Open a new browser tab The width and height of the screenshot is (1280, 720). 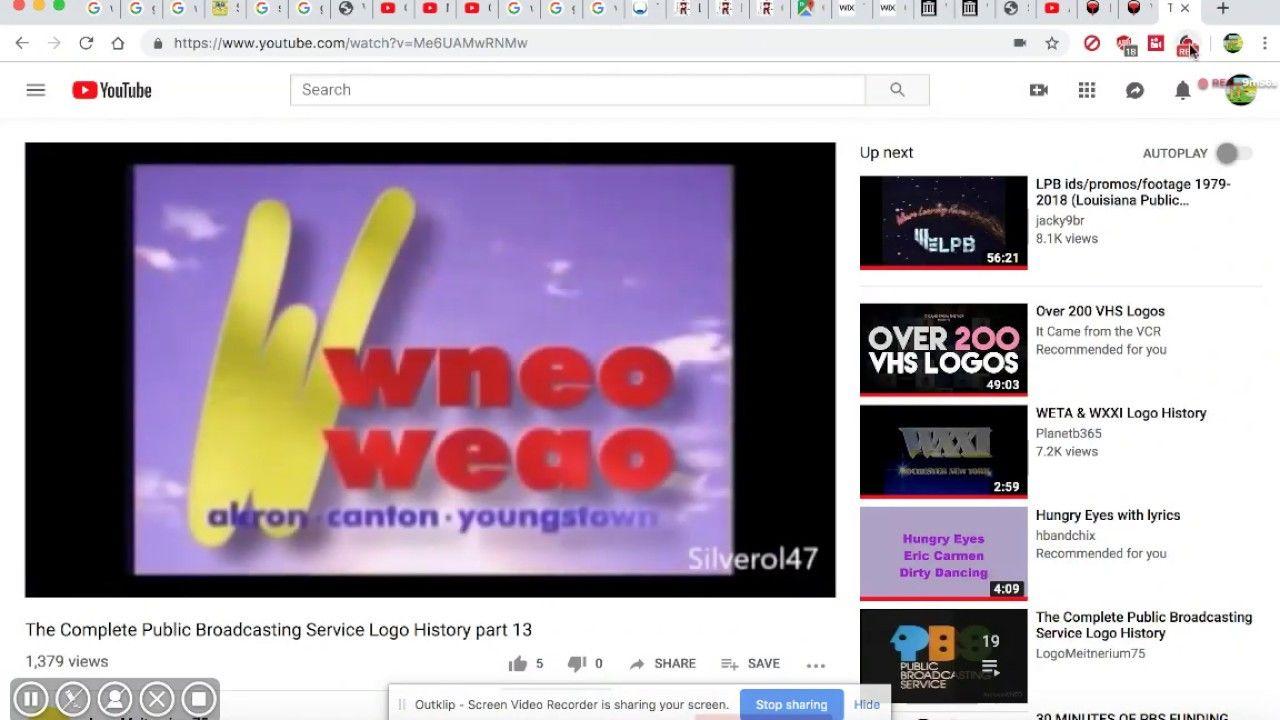(x=1222, y=8)
